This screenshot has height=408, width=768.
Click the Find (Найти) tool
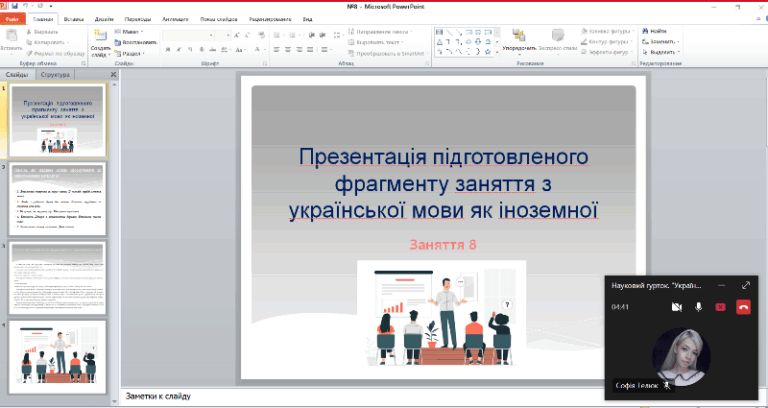(x=656, y=31)
